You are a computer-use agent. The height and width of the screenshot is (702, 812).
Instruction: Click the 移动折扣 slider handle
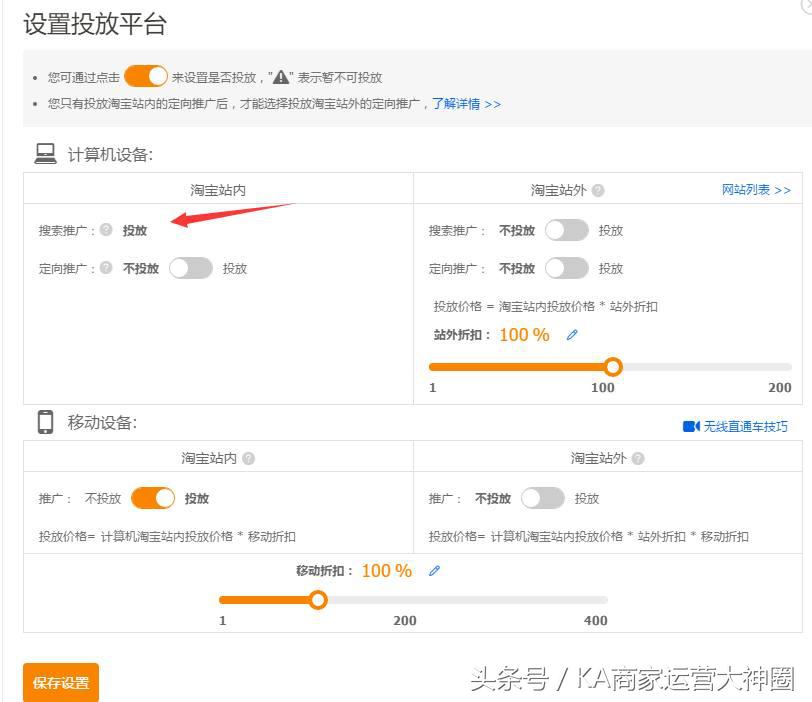click(319, 600)
